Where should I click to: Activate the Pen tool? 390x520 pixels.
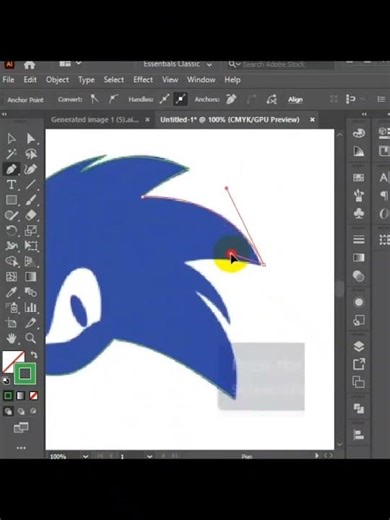[x=11, y=169]
